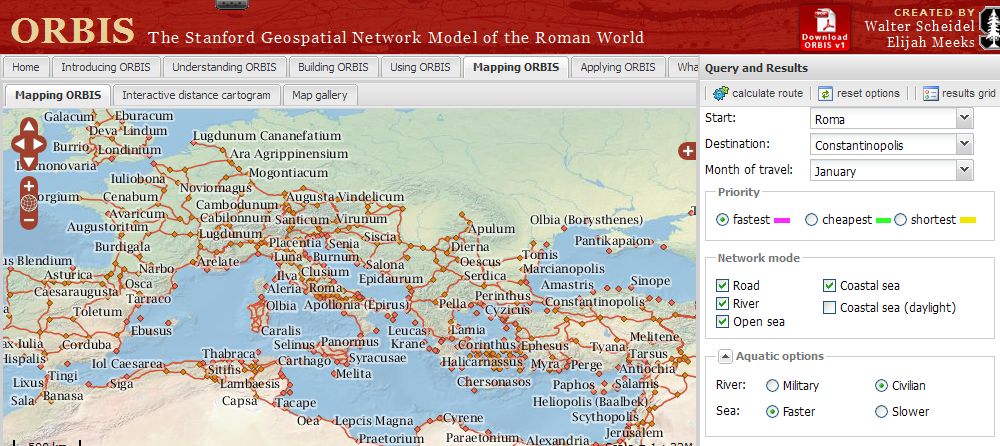Click the Stanford tree logo
The height and width of the screenshot is (446, 1000).
[988, 26]
